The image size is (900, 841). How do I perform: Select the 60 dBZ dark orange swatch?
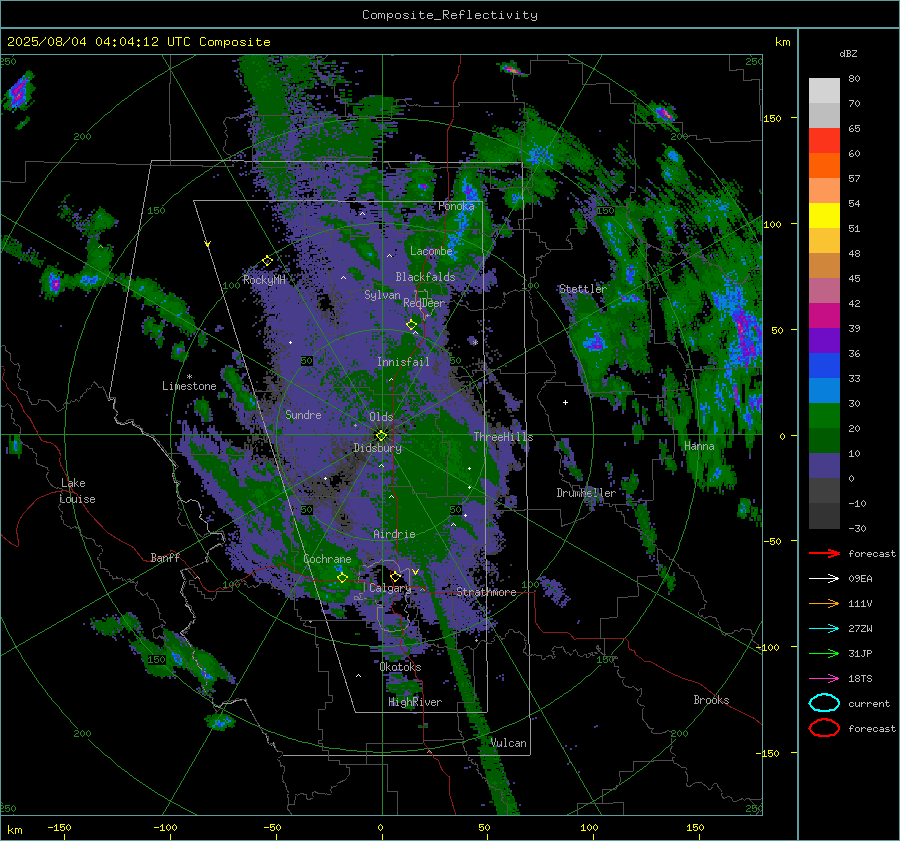(x=824, y=165)
